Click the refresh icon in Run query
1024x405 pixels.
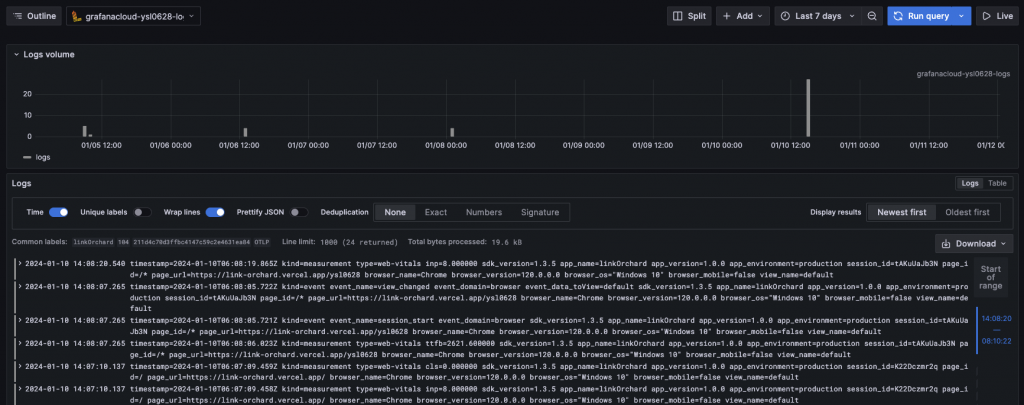click(x=899, y=16)
